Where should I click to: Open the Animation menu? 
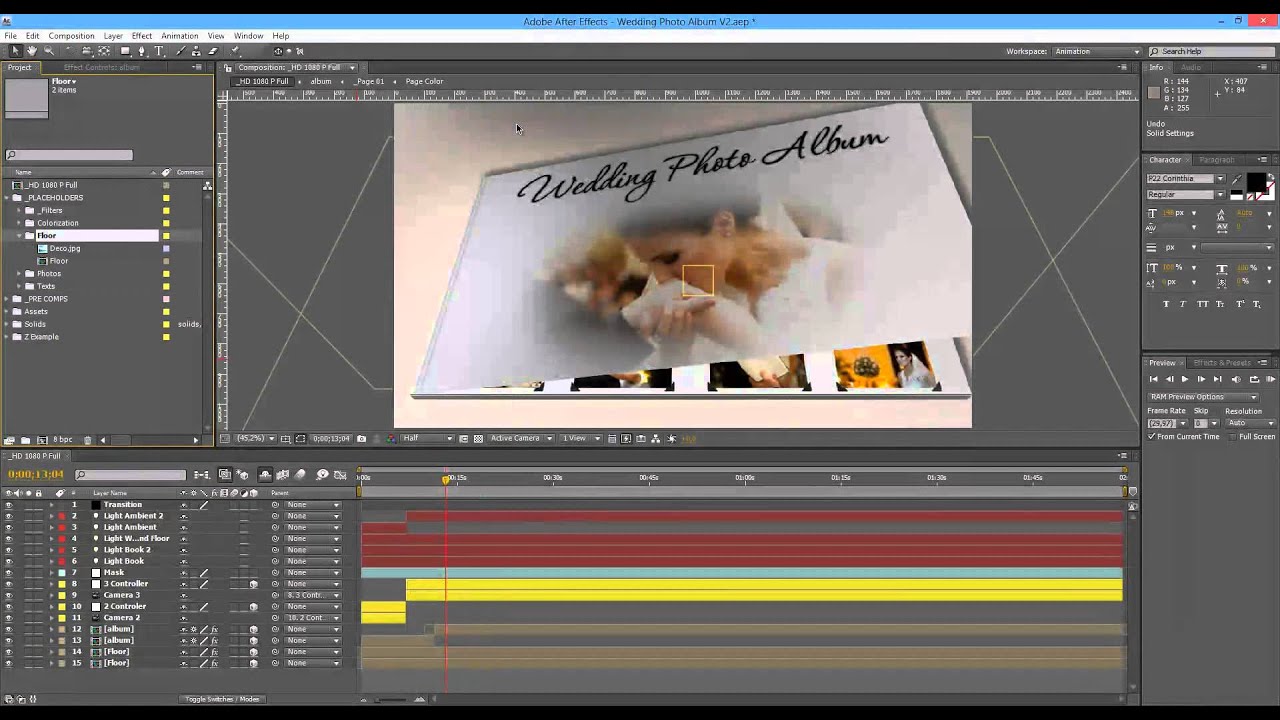(x=179, y=36)
